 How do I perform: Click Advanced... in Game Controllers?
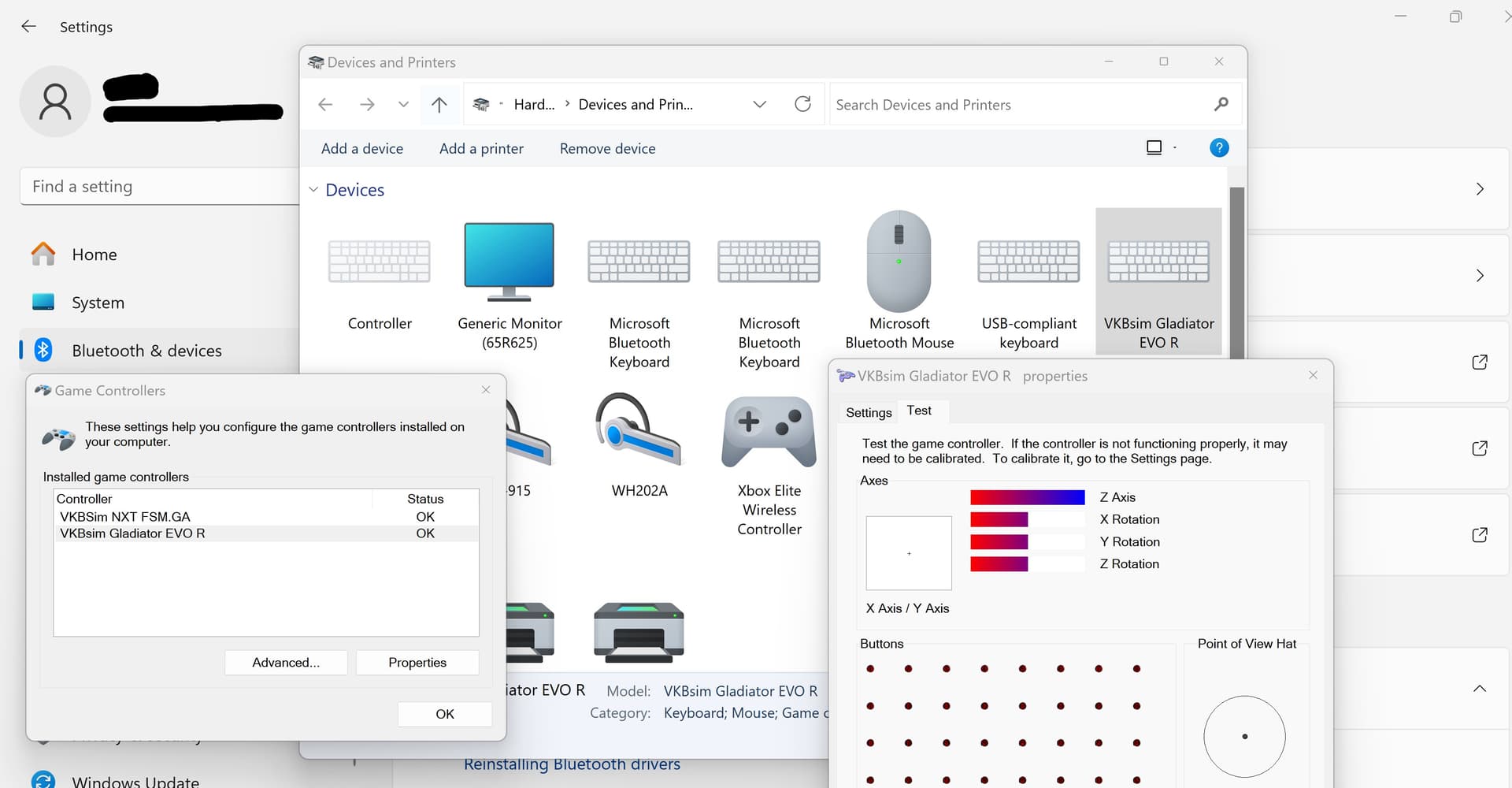click(286, 663)
